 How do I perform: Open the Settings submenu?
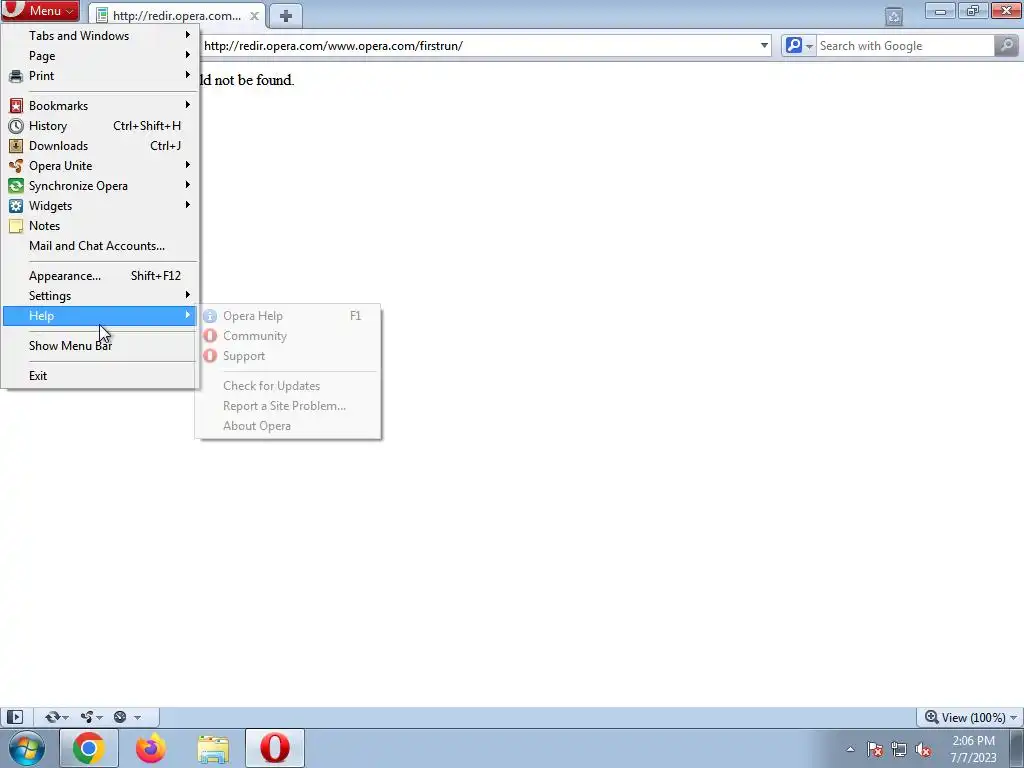click(100, 296)
